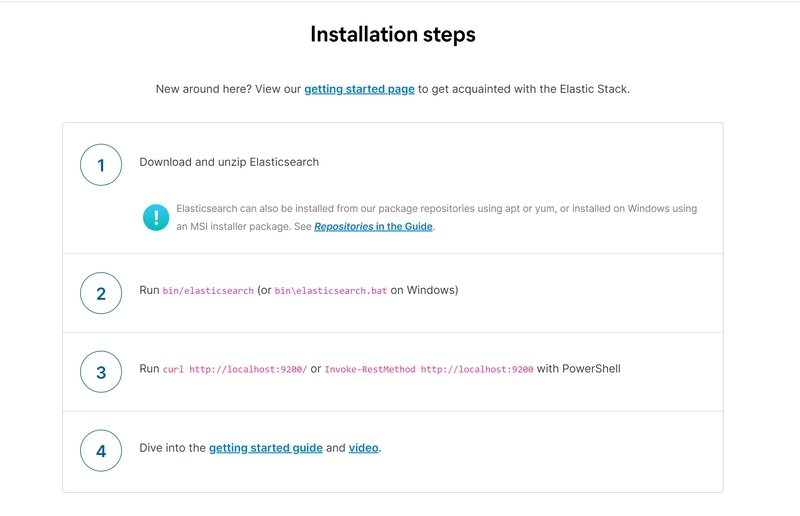Click the 'Dive into the' text

[172, 448]
